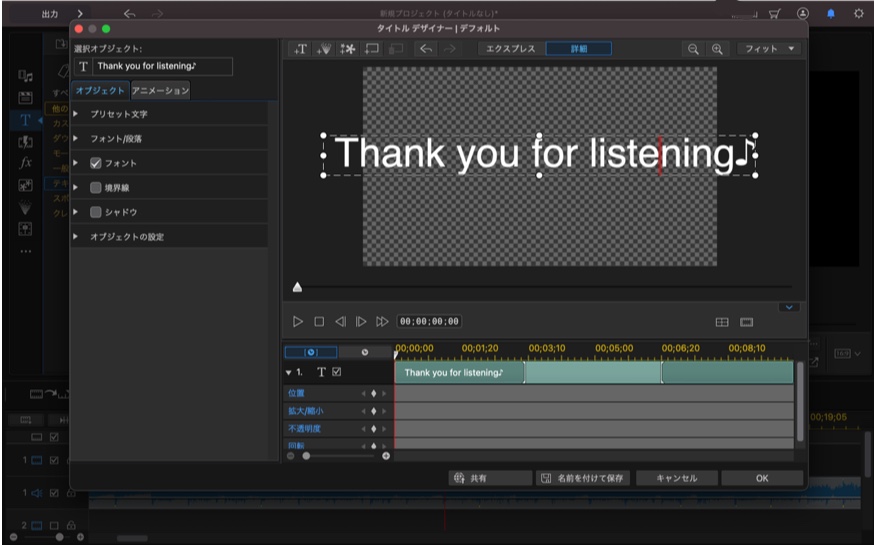This screenshot has height=545, width=874.
Task: Collapse the preview panel chevron
Action: [789, 307]
